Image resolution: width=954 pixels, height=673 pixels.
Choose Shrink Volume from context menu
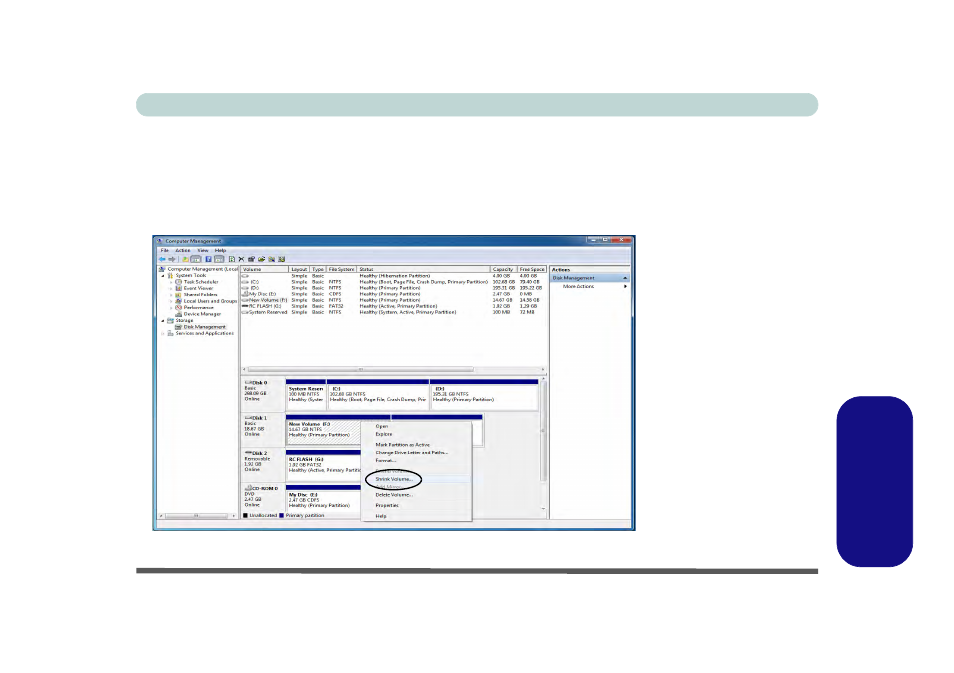click(x=416, y=479)
